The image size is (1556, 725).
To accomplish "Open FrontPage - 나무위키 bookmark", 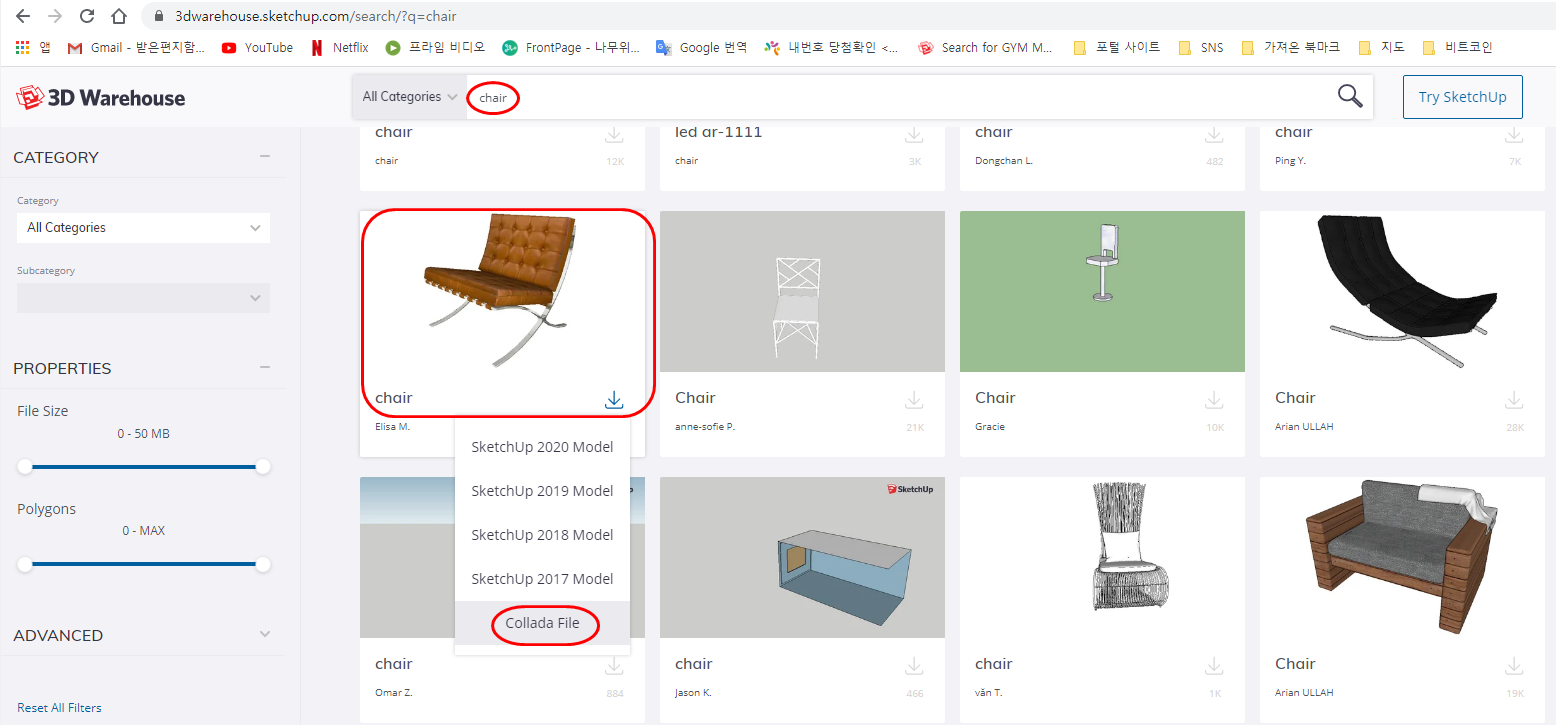I will click(571, 47).
